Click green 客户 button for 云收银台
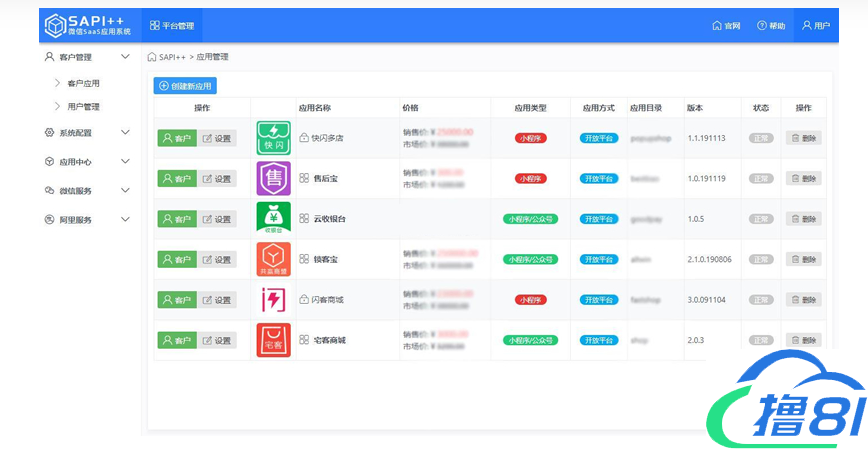The width and height of the screenshot is (868, 449). click(x=177, y=219)
